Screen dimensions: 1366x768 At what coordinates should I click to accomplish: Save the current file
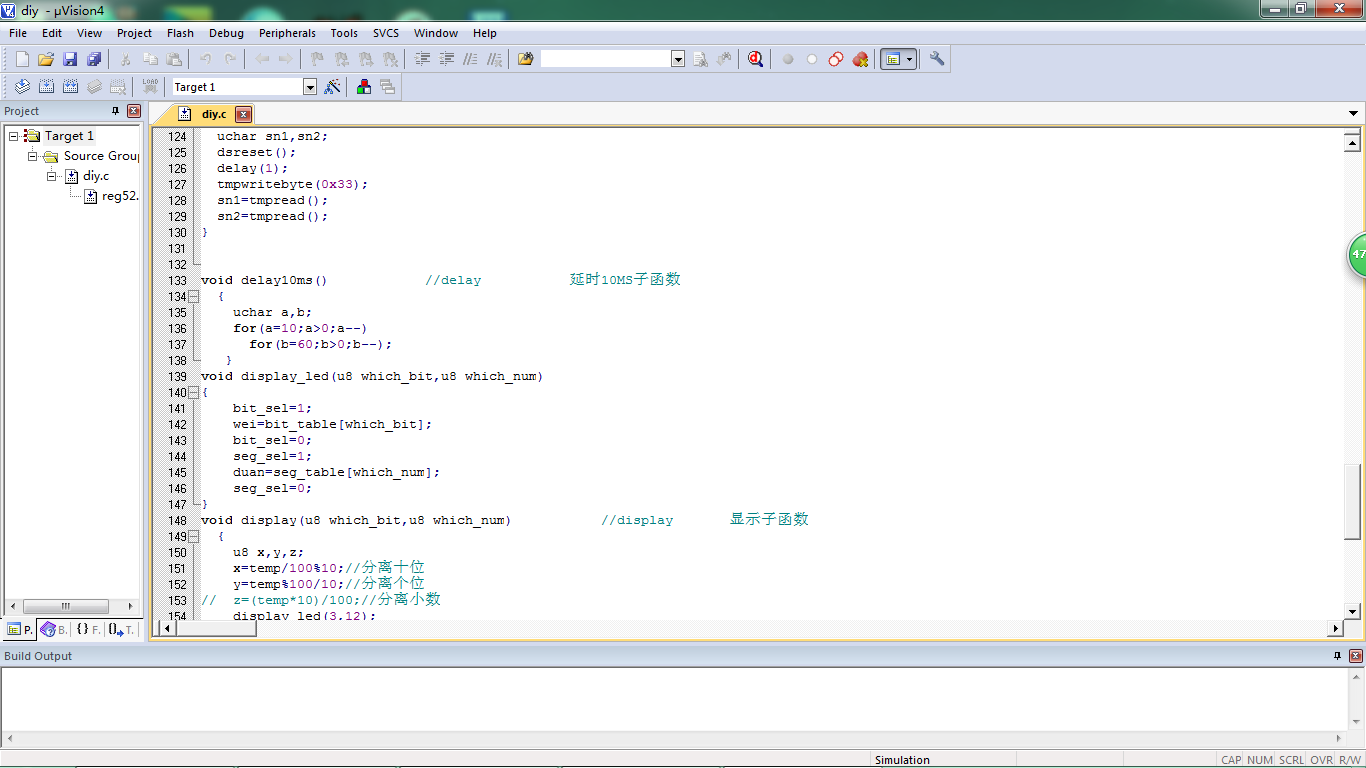click(70, 60)
